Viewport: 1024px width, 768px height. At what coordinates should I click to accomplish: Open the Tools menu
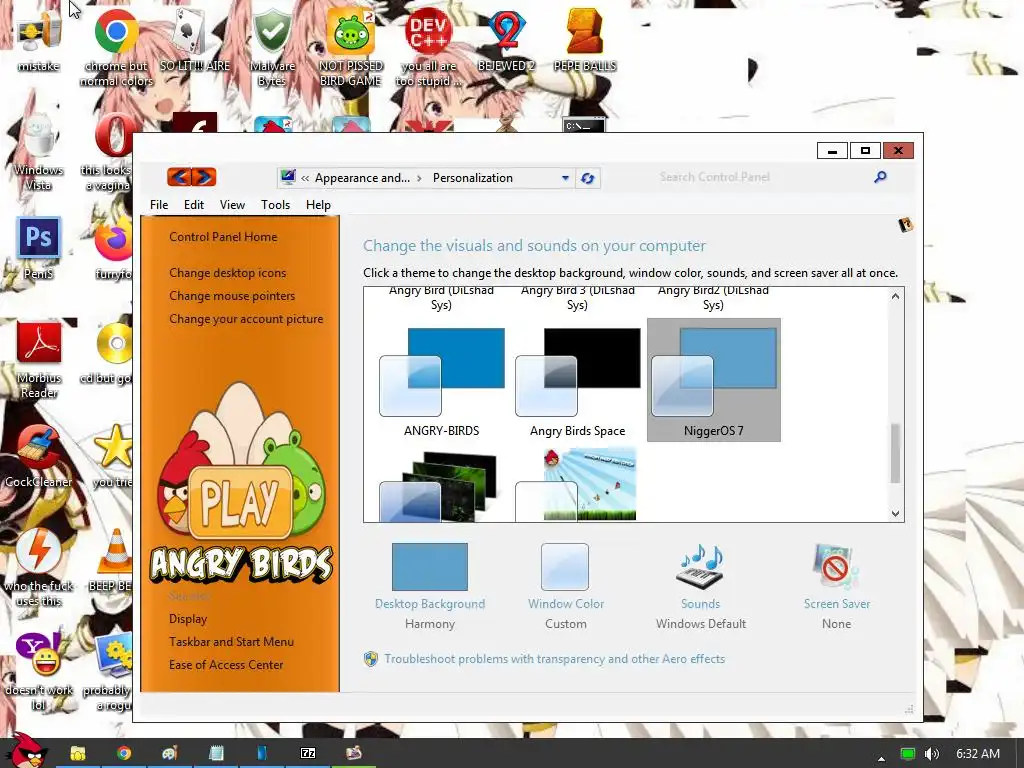tap(276, 204)
